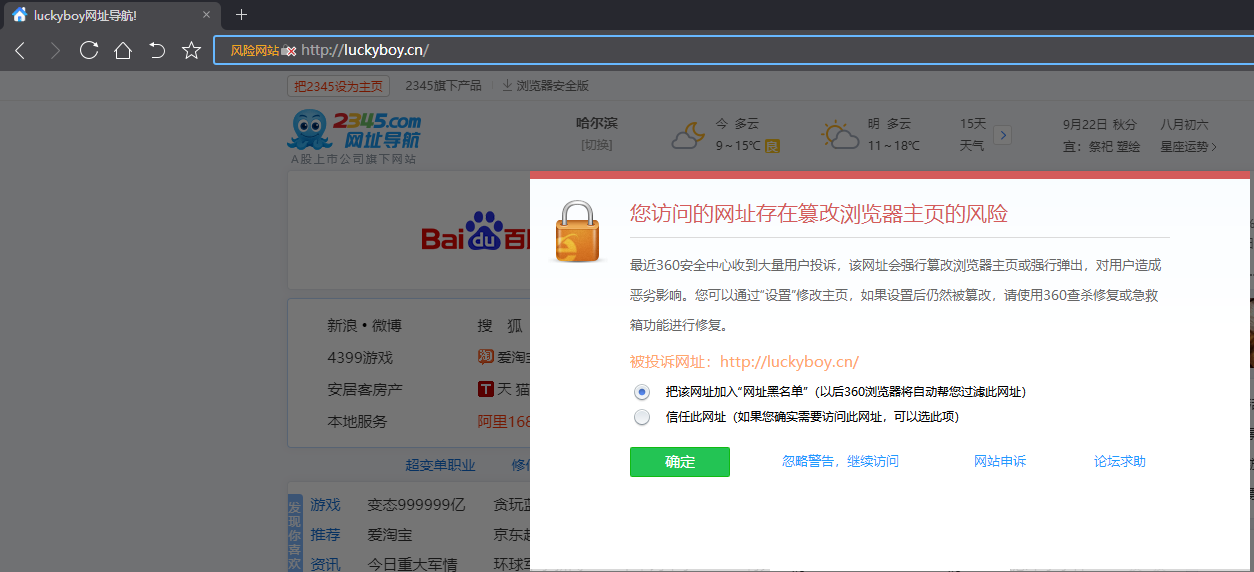Viewport: 1254px width, 572px height.
Task: Click today's cloudy night weather icon
Action: click(687, 135)
